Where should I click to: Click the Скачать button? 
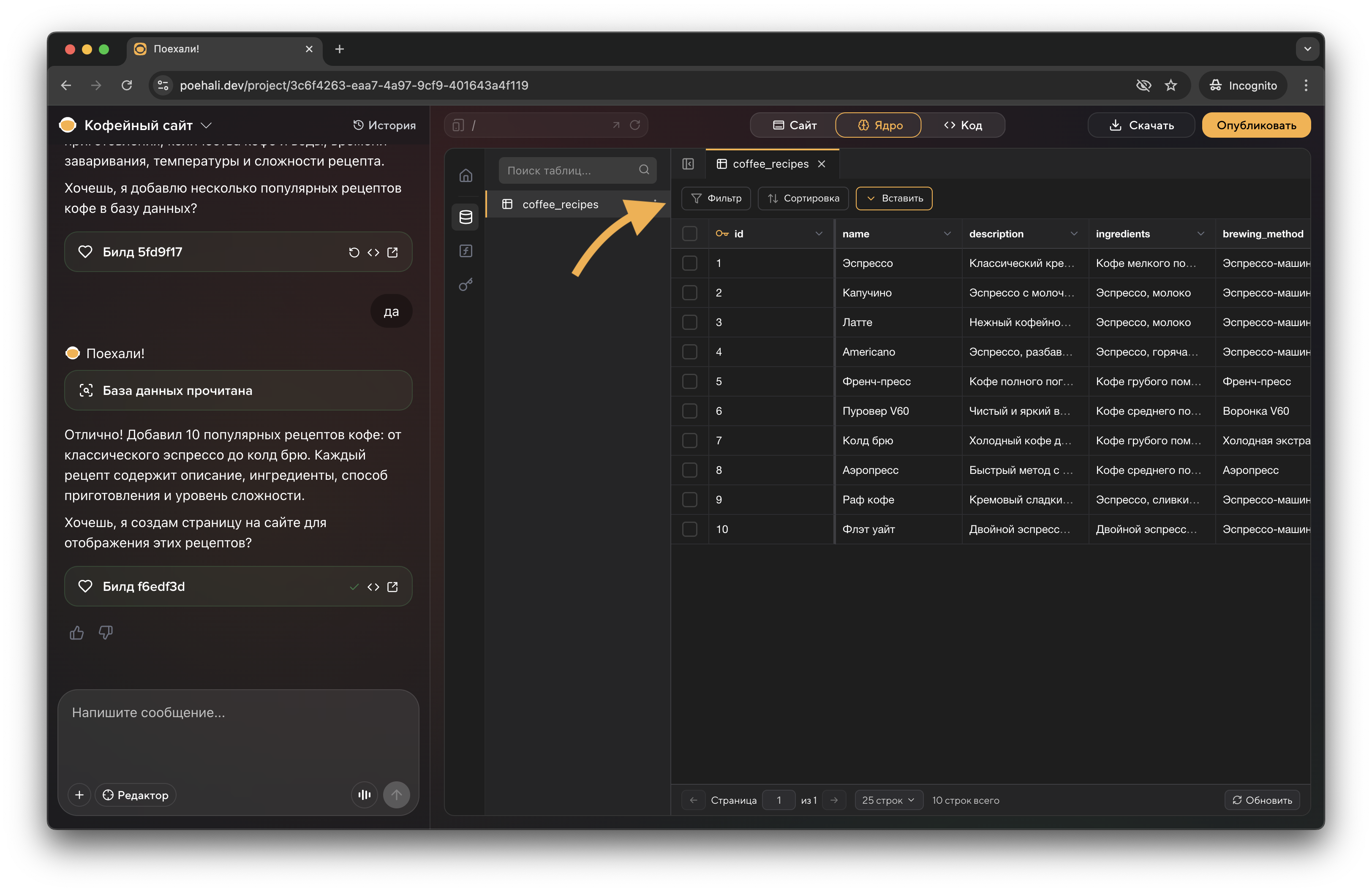click(1141, 125)
